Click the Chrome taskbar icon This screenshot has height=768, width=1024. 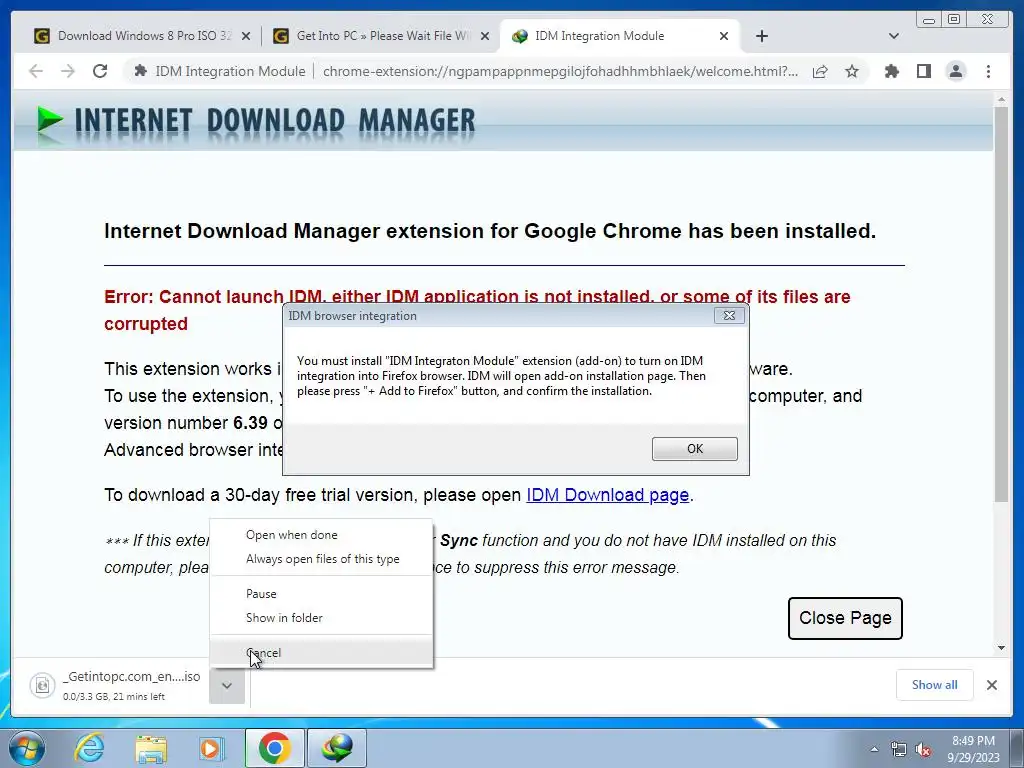pos(274,748)
